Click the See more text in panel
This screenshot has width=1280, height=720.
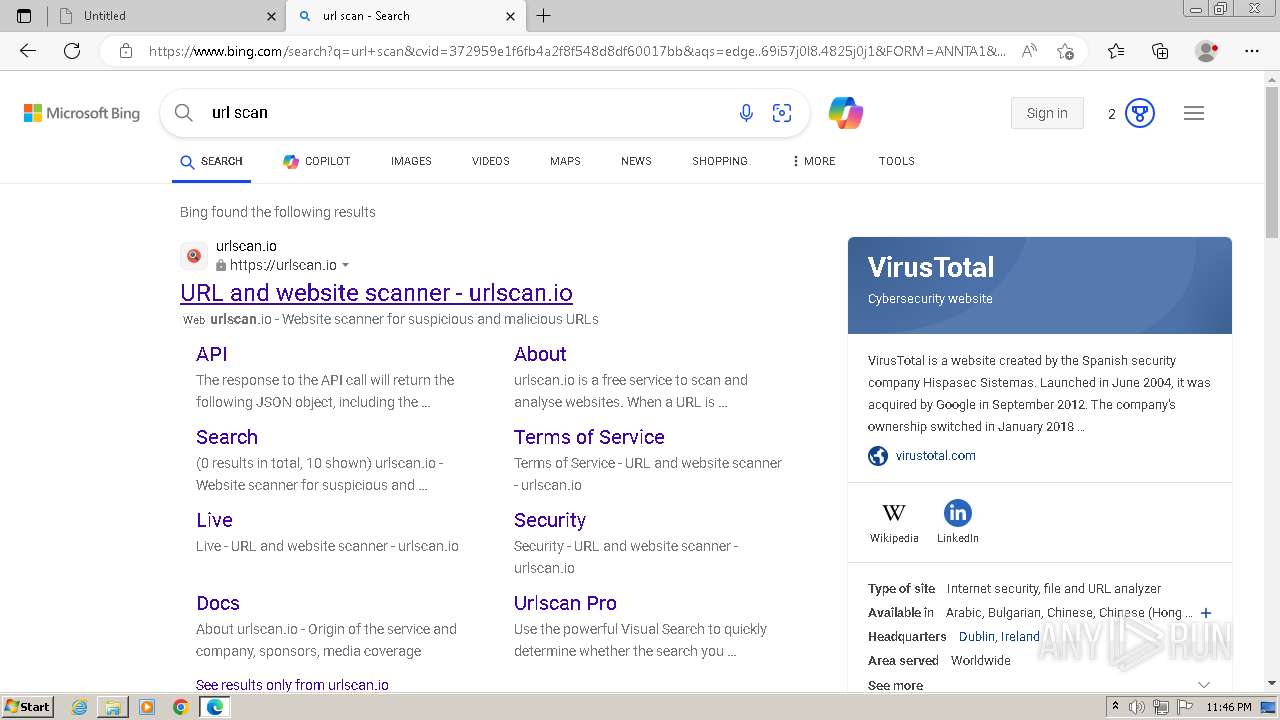pyautogui.click(x=895, y=685)
